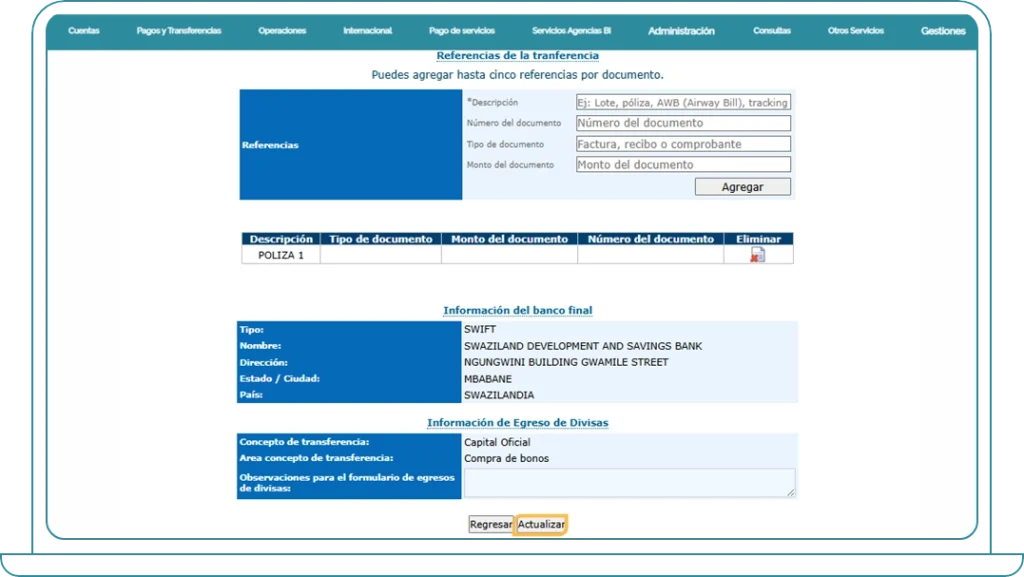Screen dimensions: 1024x577
Task: Delete the POLIZA 1 reference row
Action: (757, 255)
